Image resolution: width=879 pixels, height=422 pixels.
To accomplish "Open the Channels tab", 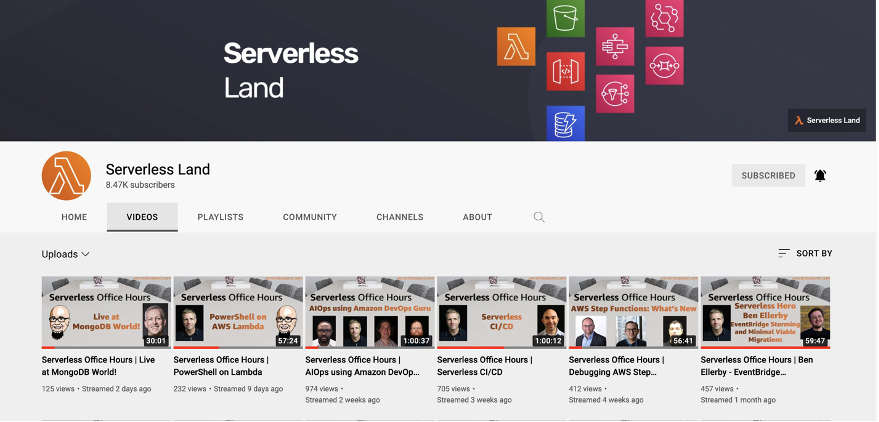I will tap(400, 217).
